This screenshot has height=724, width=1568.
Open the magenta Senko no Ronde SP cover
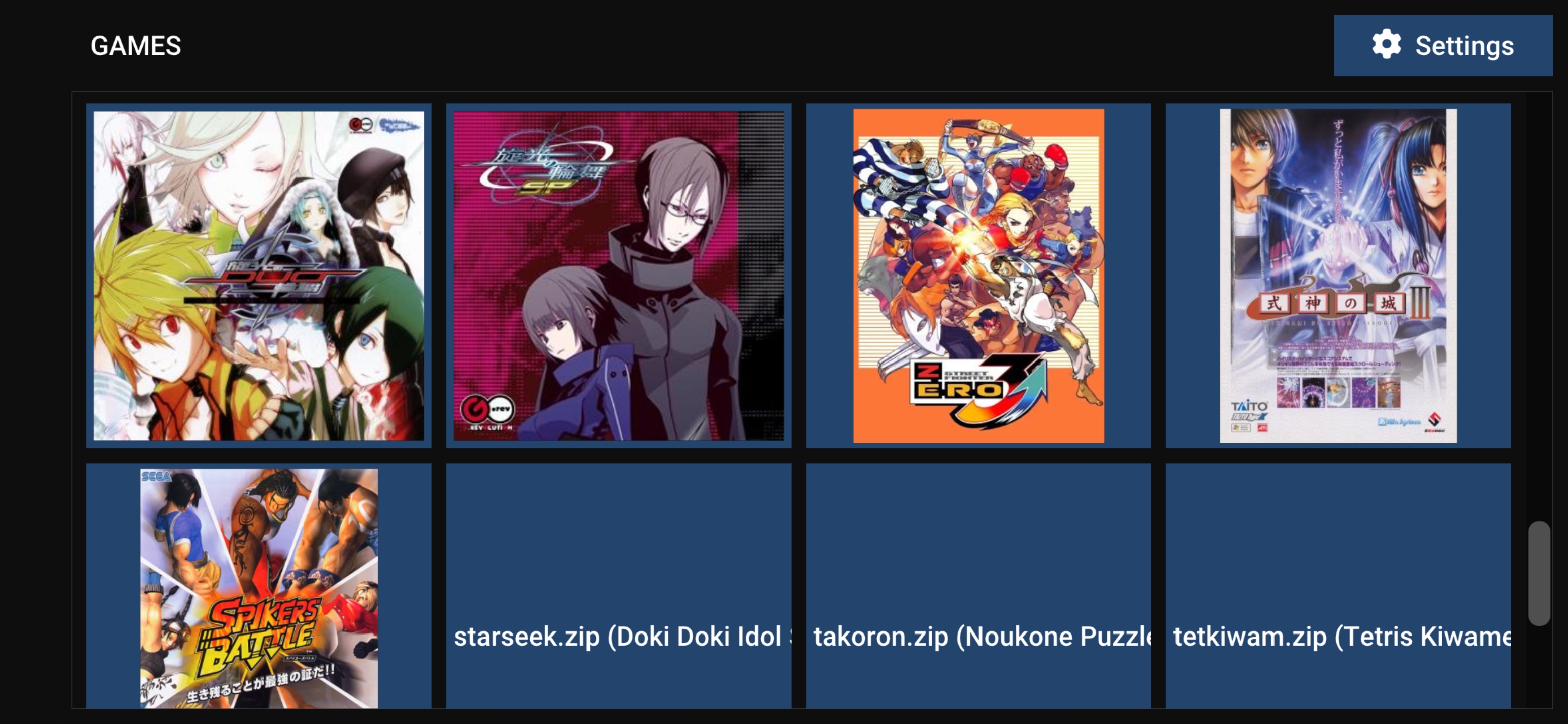[x=619, y=276]
